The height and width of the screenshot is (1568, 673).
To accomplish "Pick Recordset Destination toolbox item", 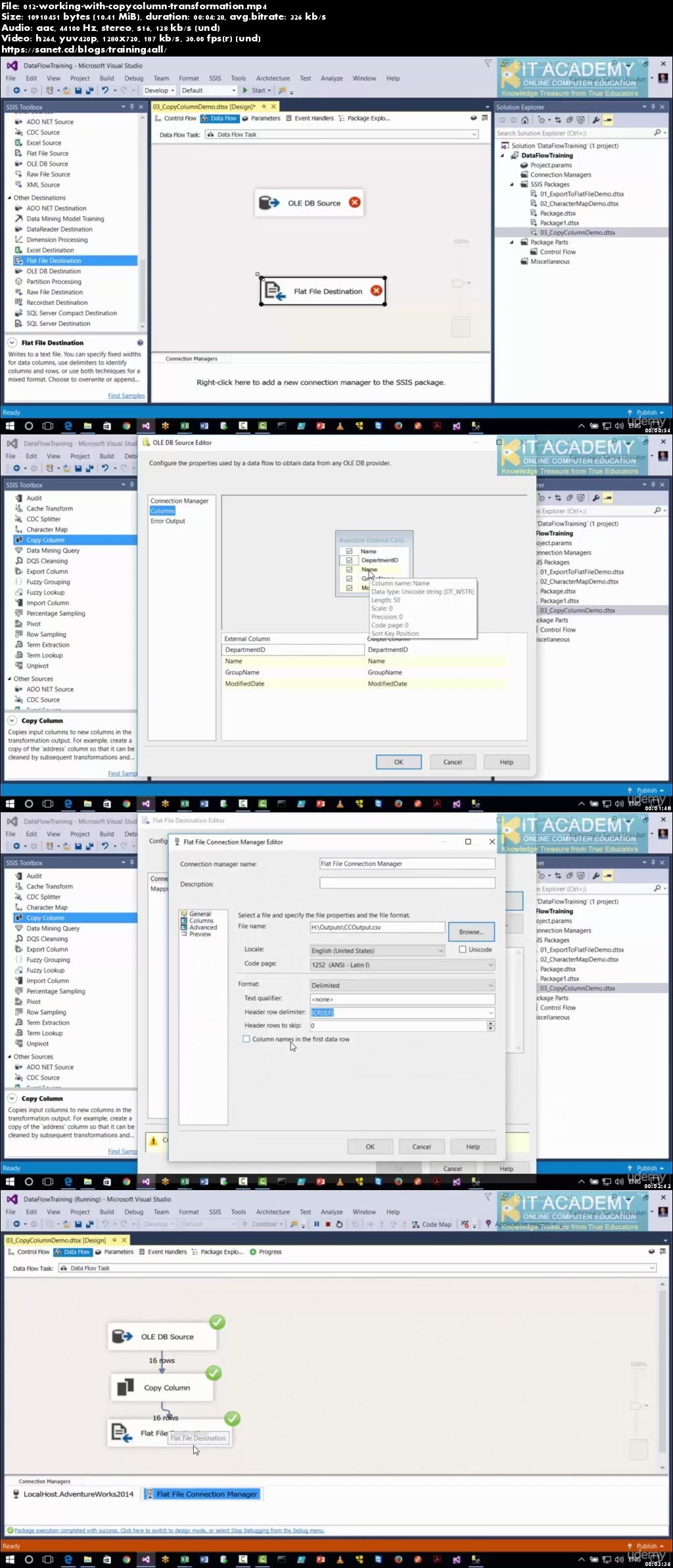I will pos(57,303).
